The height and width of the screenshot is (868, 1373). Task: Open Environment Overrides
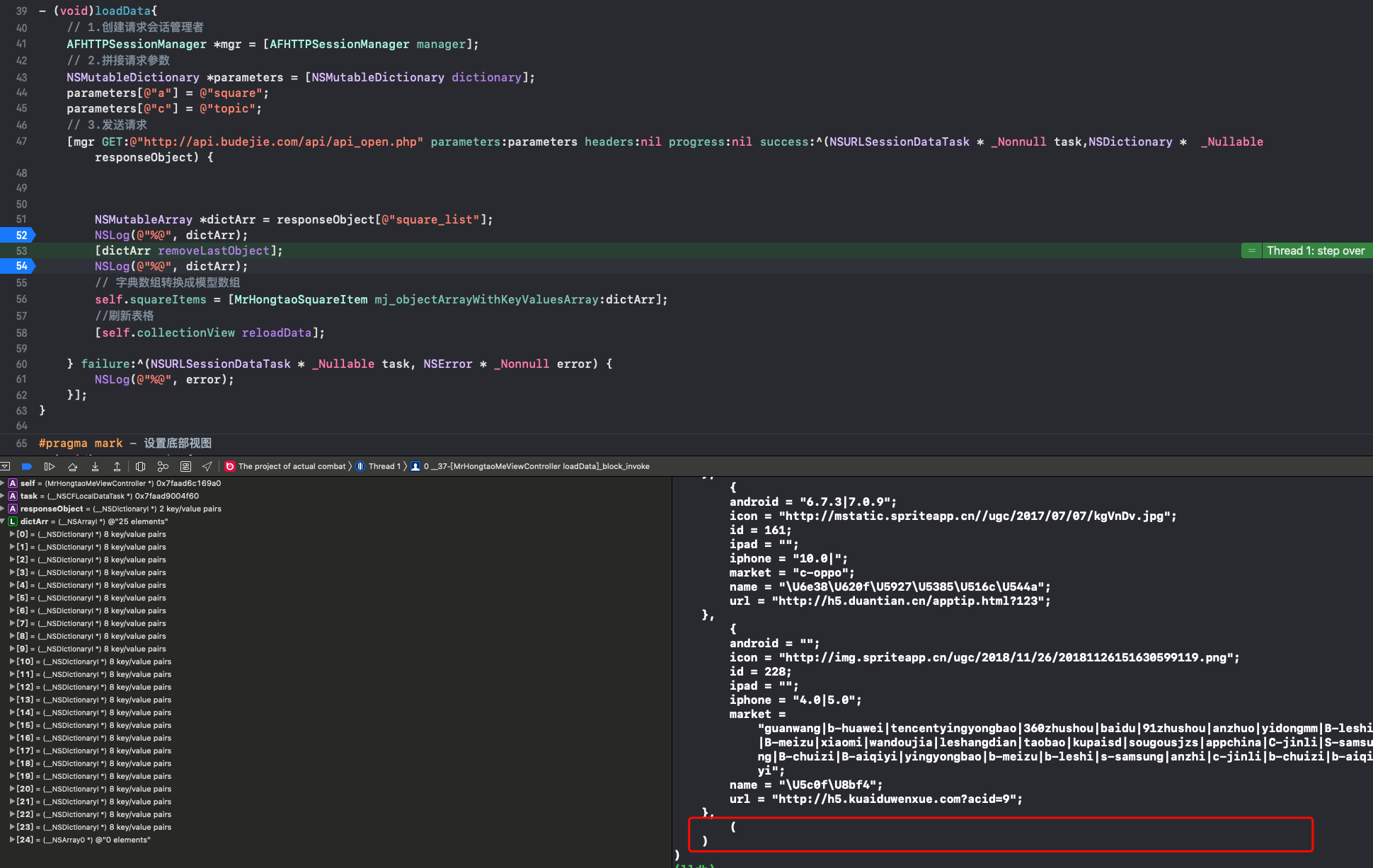[x=185, y=466]
